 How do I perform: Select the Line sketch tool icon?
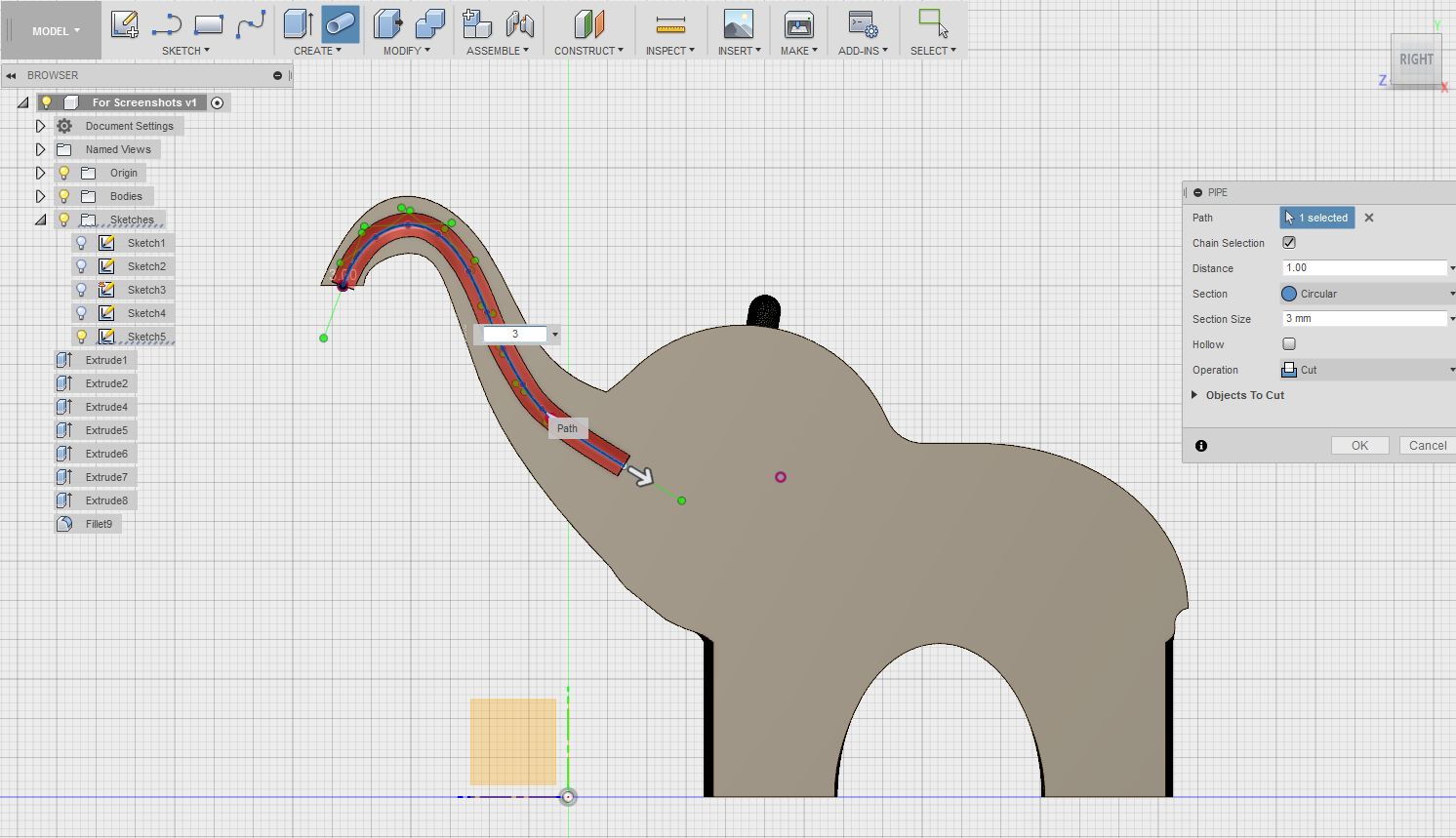click(167, 23)
